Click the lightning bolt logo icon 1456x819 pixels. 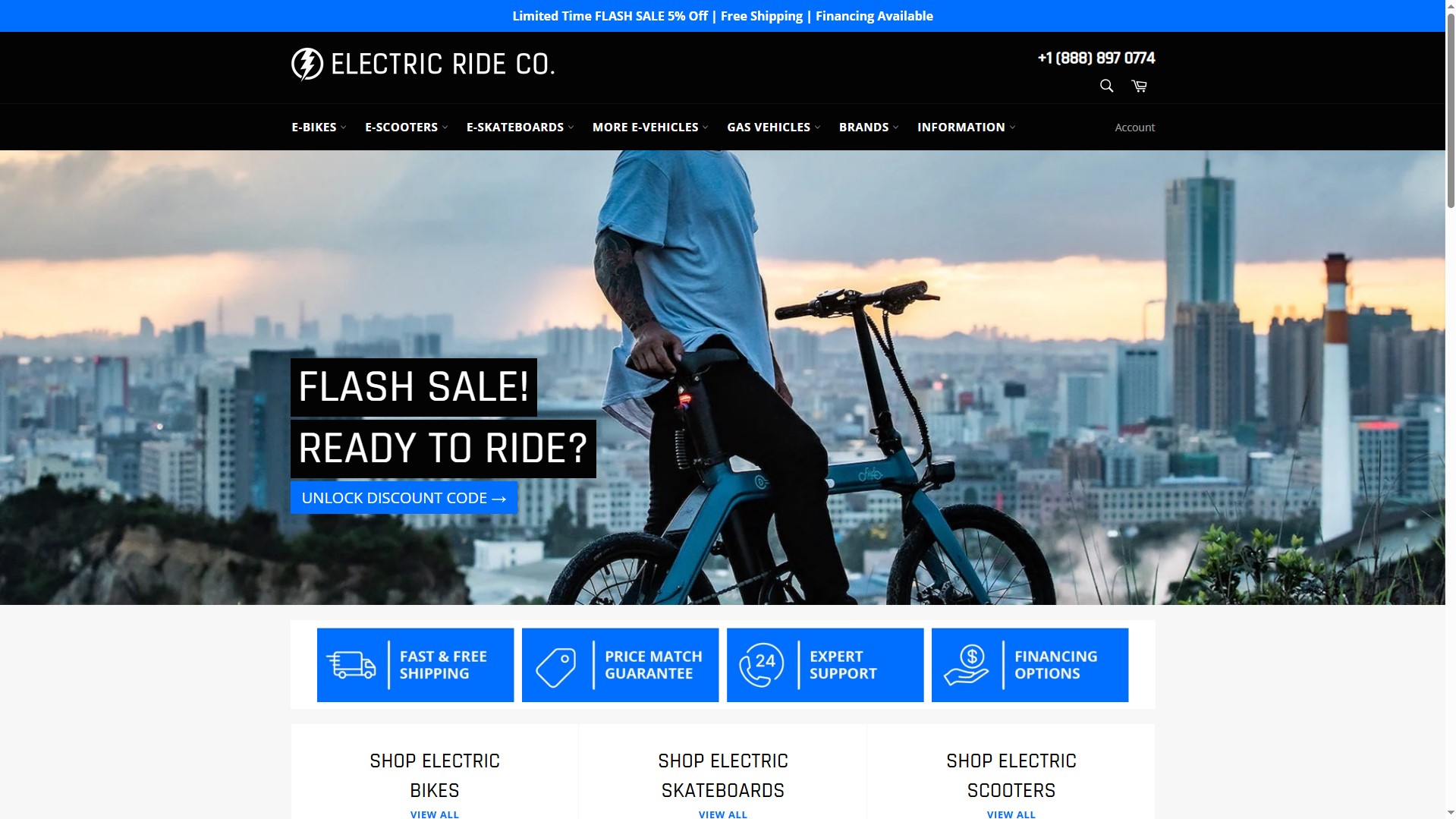[x=307, y=65]
